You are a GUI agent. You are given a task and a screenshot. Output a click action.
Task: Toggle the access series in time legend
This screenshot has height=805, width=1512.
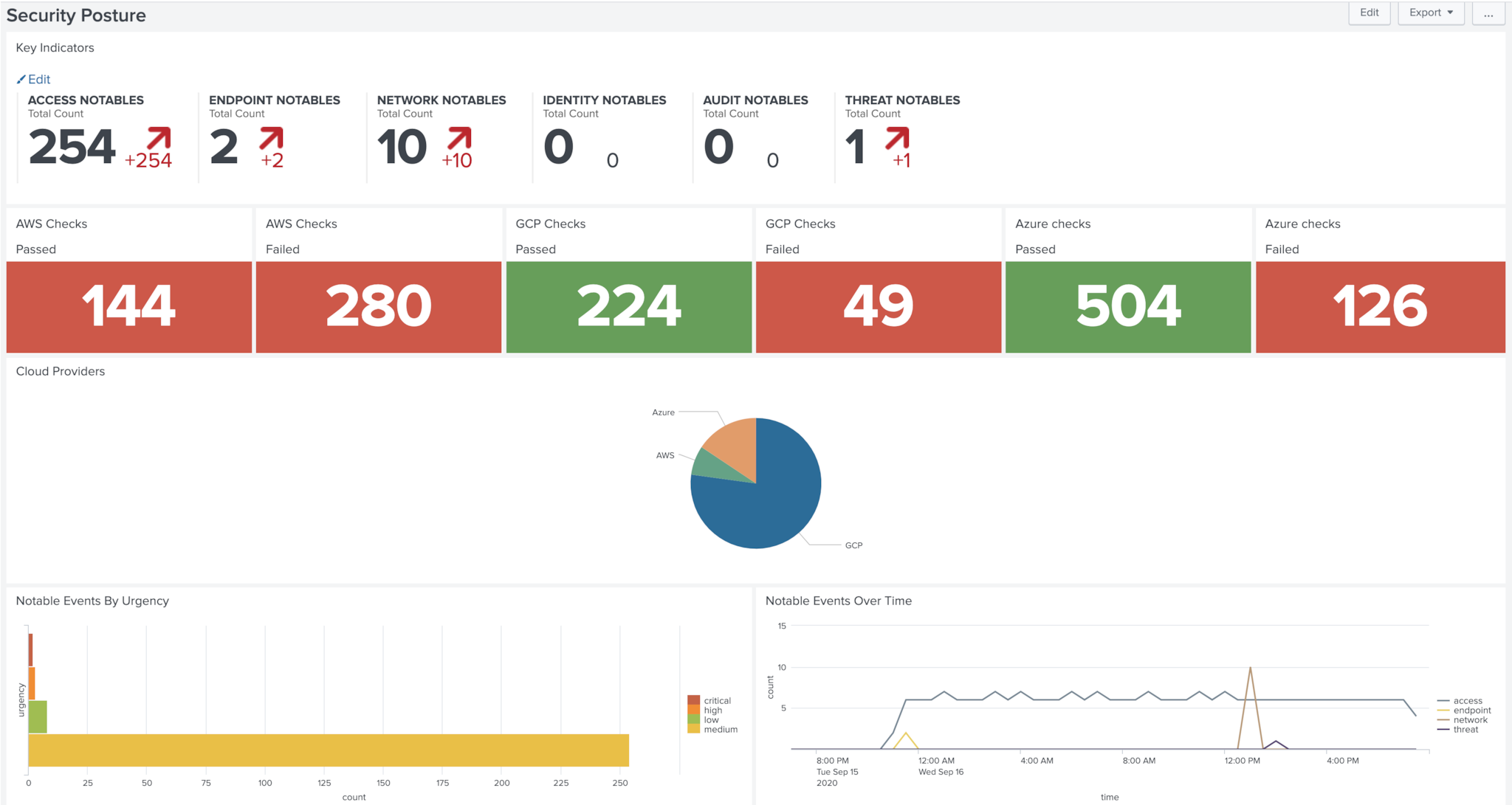coord(1467,701)
